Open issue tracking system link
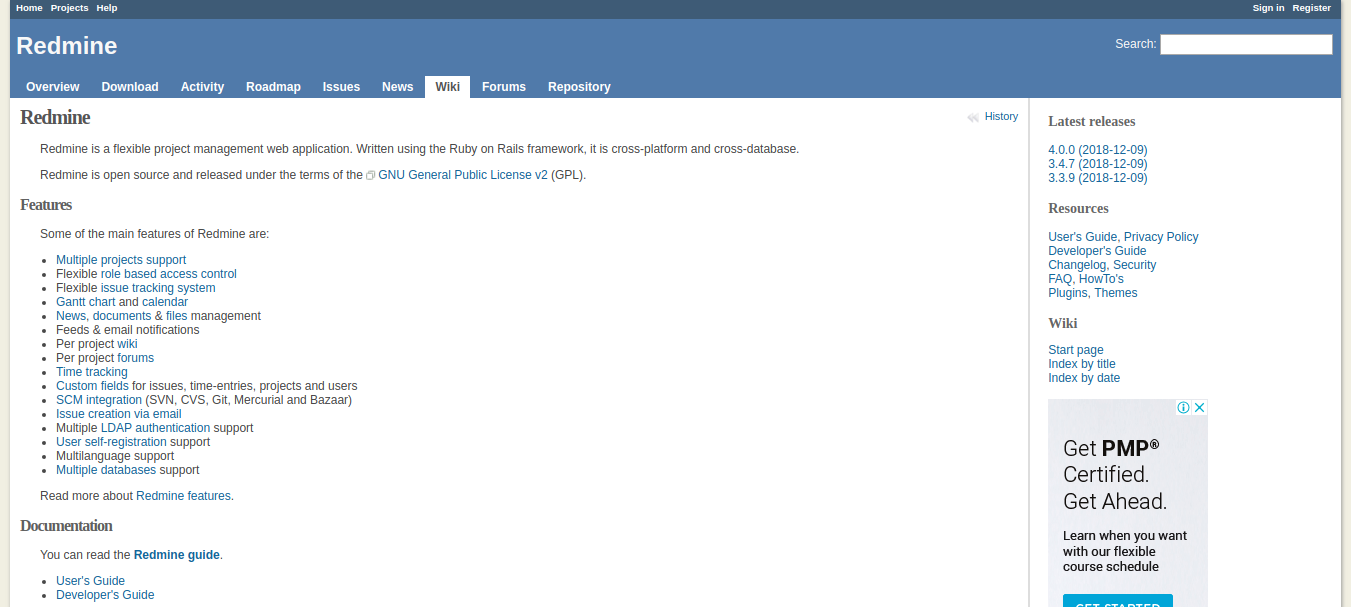Image resolution: width=1351 pixels, height=607 pixels. [x=158, y=288]
